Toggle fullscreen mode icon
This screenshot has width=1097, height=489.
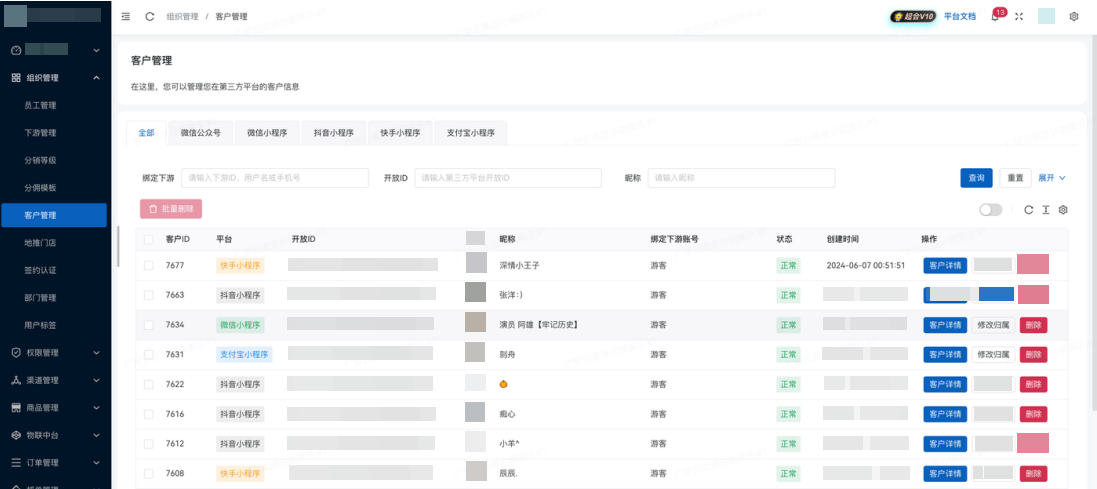[x=1019, y=16]
